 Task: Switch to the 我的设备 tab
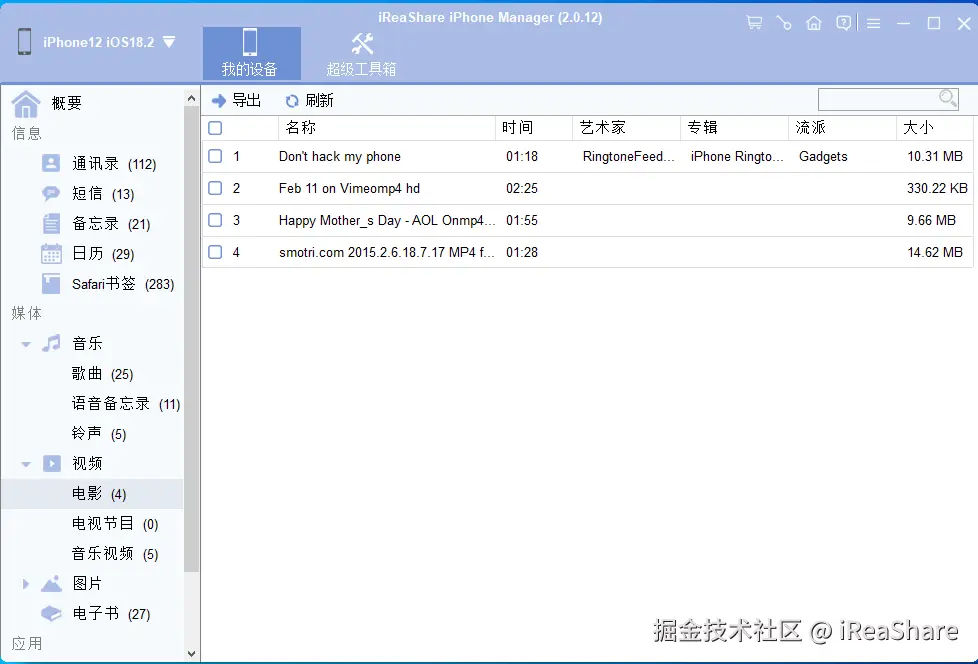(x=251, y=54)
